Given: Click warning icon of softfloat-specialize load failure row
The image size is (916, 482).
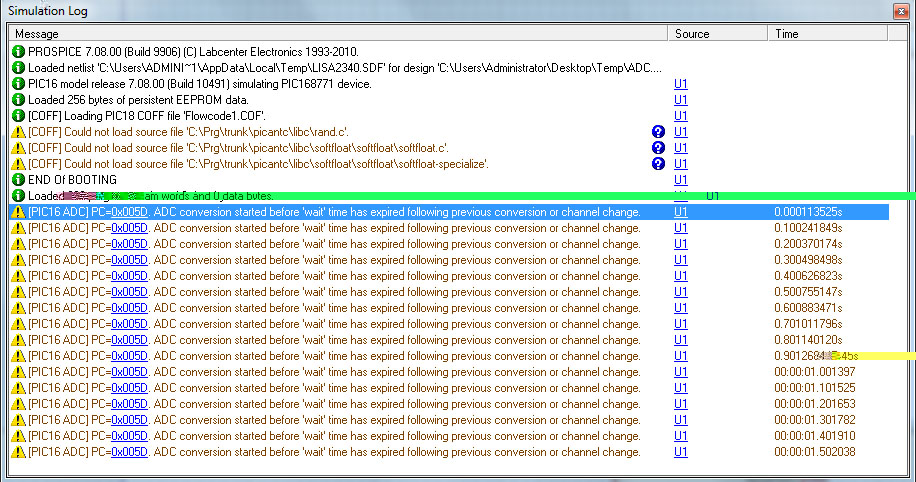Looking at the screenshot, I should (18, 164).
